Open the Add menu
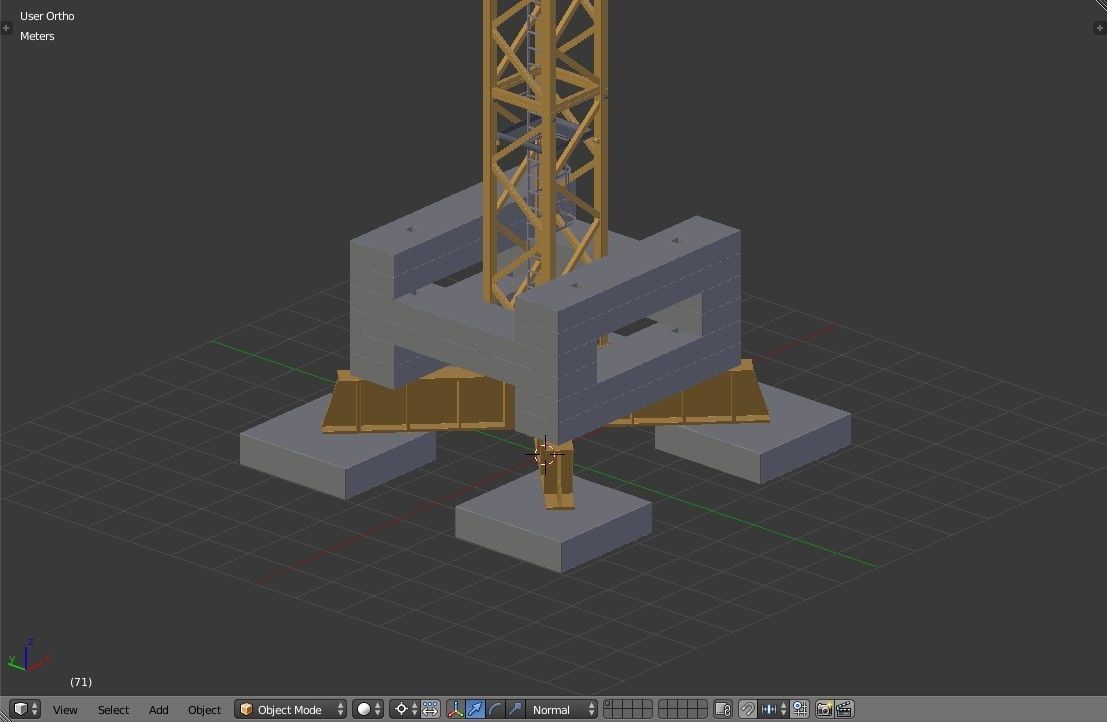The image size is (1107, 722). (158, 710)
